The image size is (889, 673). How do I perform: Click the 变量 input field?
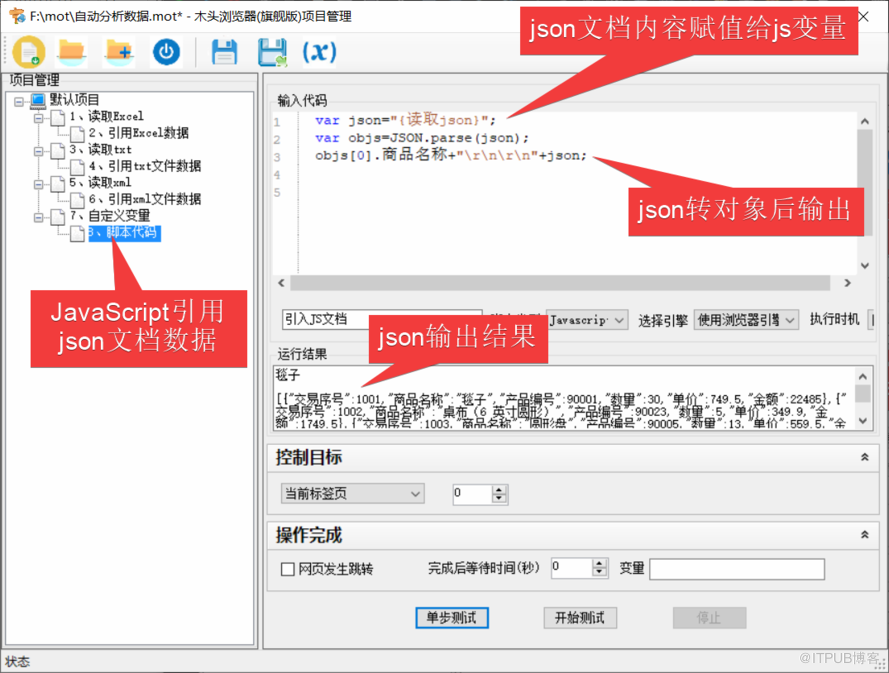[x=736, y=569]
